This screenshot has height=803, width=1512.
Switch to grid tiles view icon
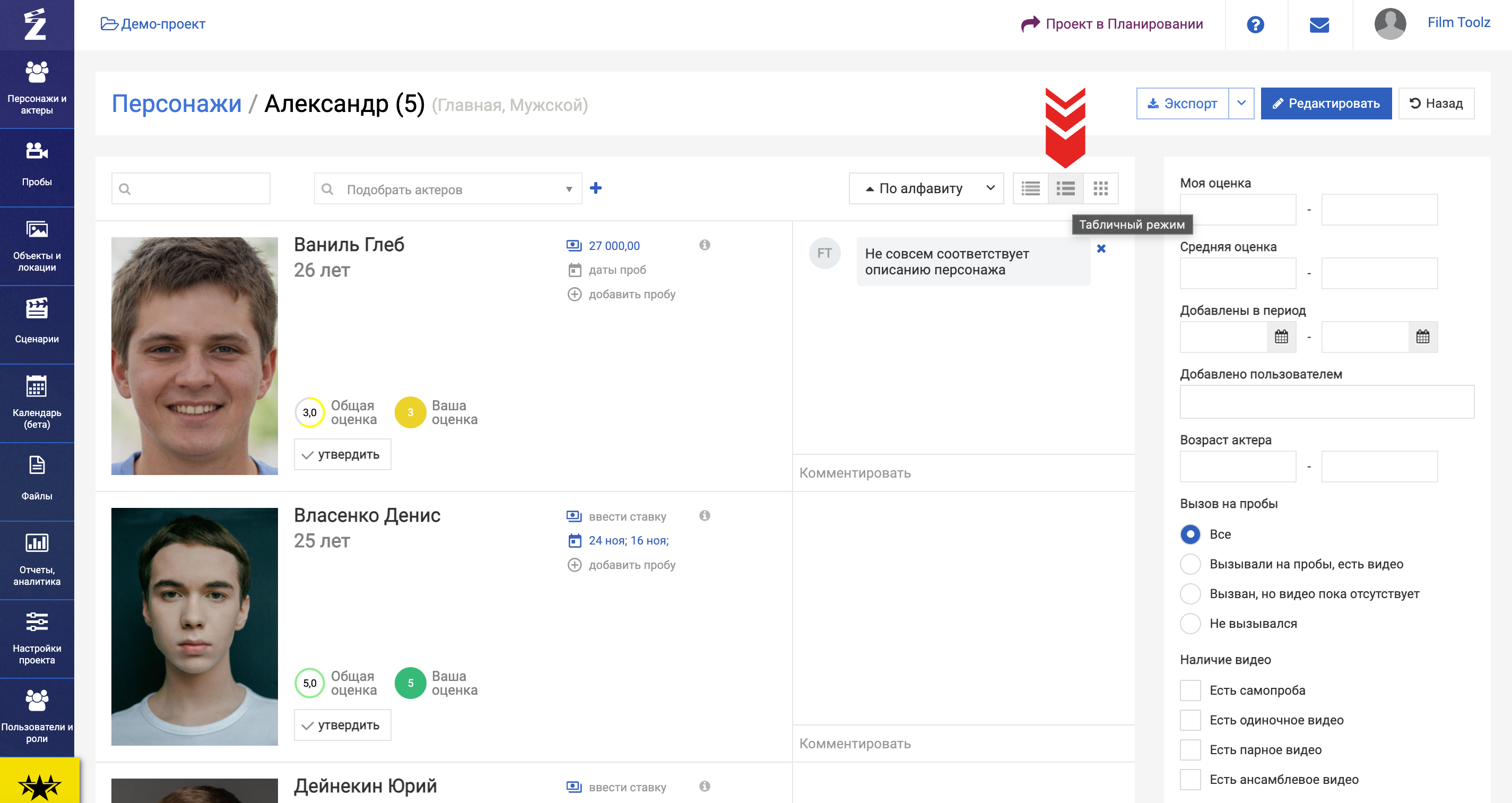click(1100, 188)
